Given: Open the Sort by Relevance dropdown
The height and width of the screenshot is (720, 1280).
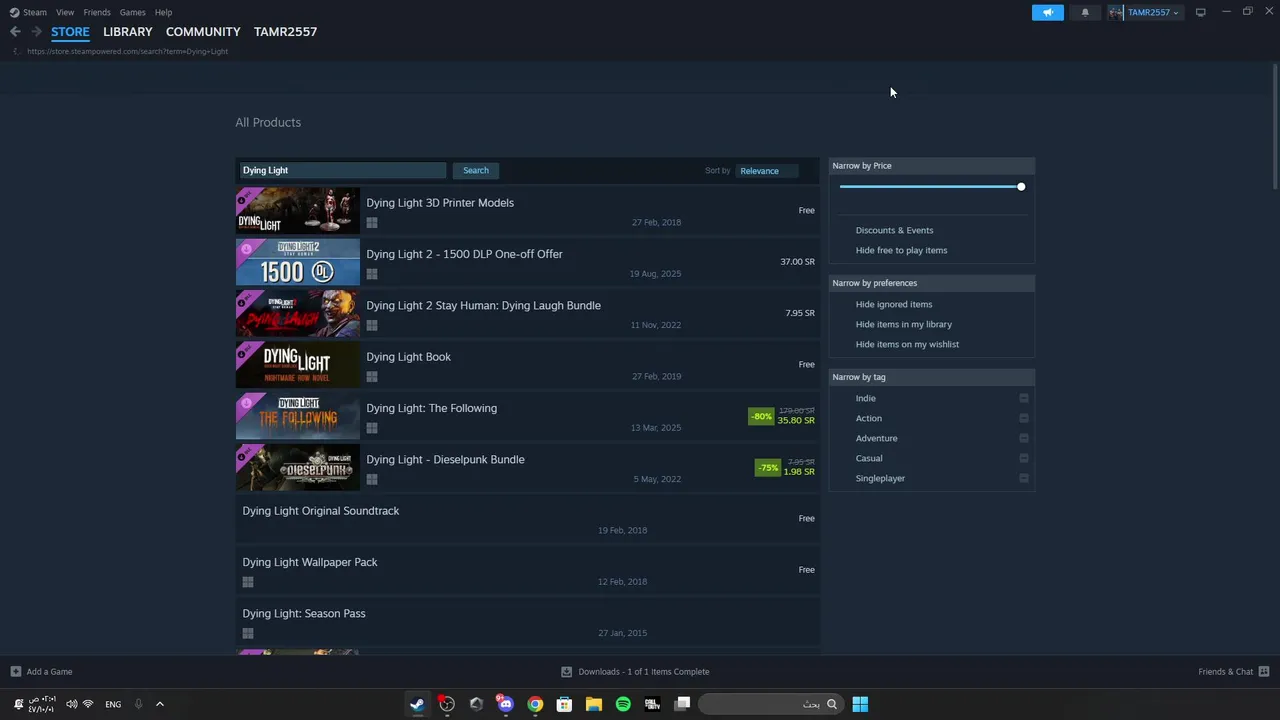Looking at the screenshot, I should [767, 171].
